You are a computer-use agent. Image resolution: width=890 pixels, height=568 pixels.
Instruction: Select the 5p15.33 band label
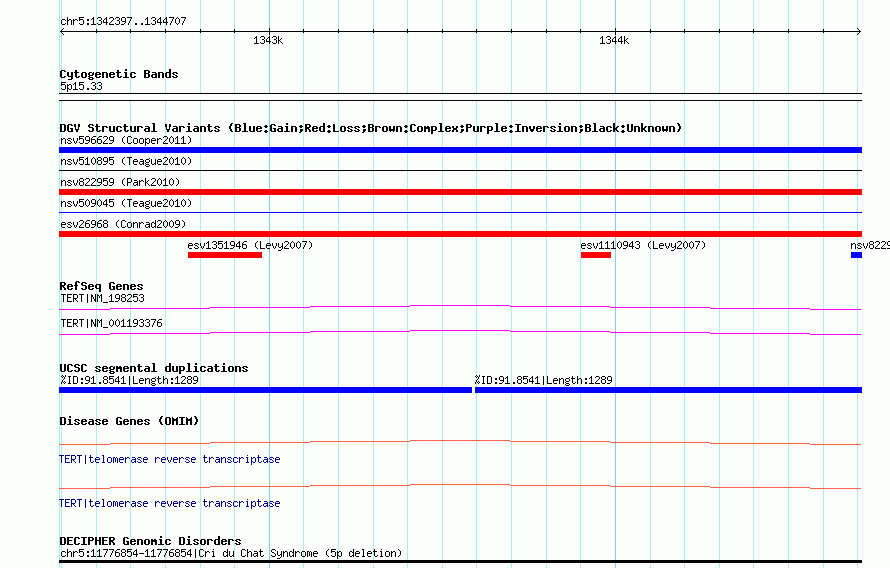[x=81, y=86]
